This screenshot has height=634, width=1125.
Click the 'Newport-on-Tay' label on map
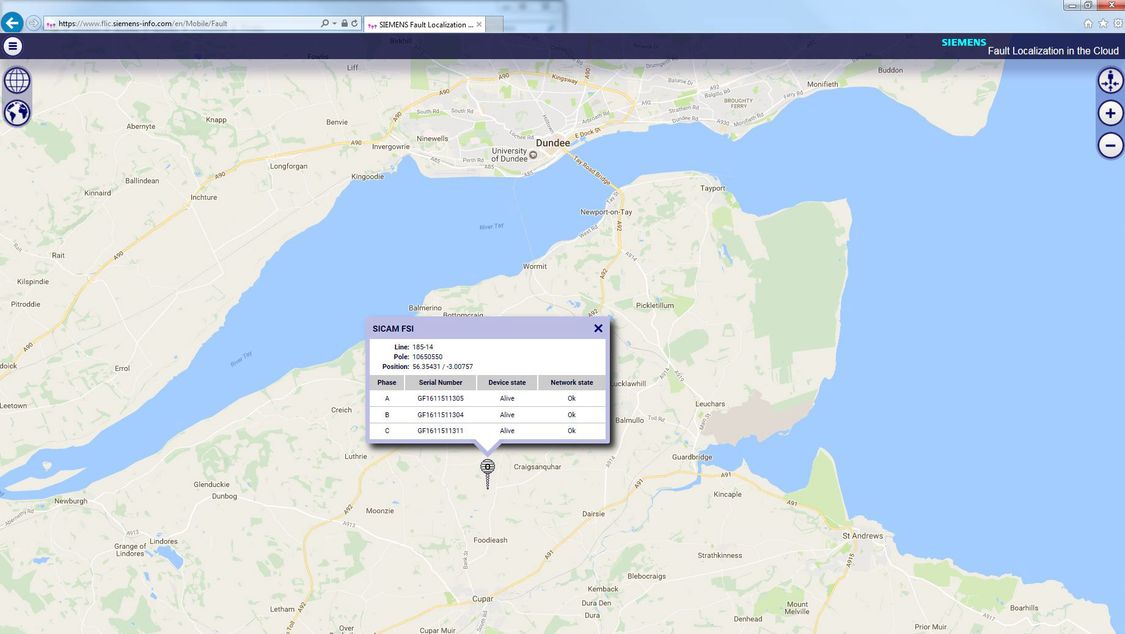coord(606,212)
